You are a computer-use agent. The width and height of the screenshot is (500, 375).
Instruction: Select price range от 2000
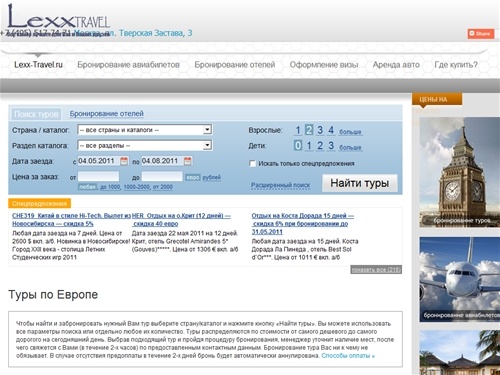(x=163, y=187)
